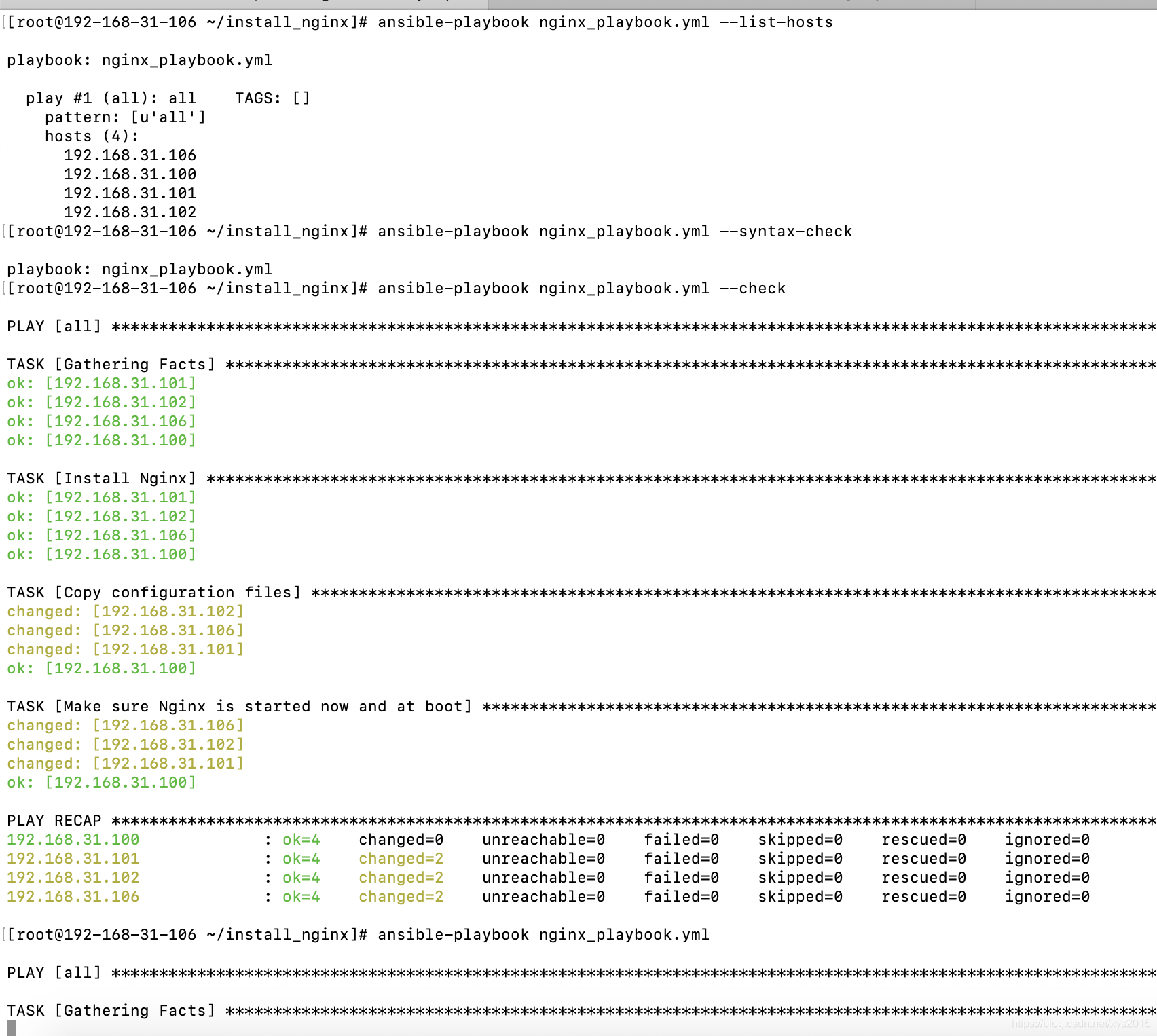Screen dimensions: 1157x1036
Task: Click 'changed: [192.168.31.106]' under Copy configuration files
Action: point(125,631)
